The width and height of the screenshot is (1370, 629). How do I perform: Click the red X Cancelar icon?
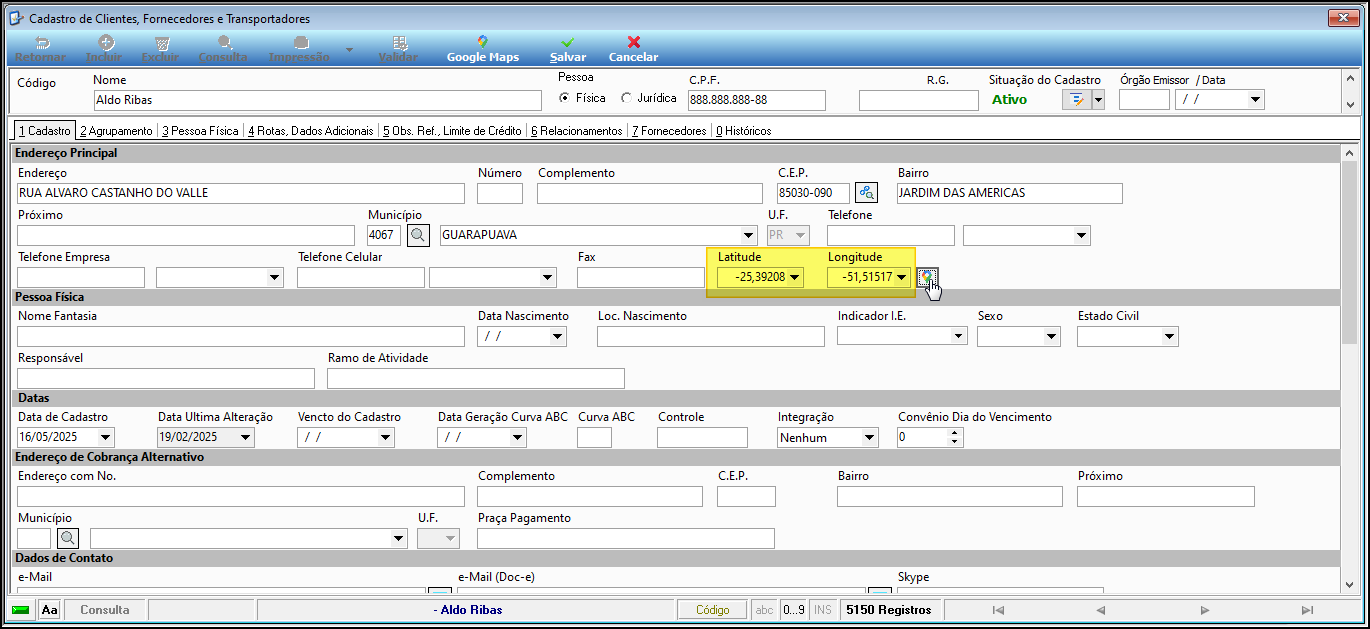click(x=633, y=43)
